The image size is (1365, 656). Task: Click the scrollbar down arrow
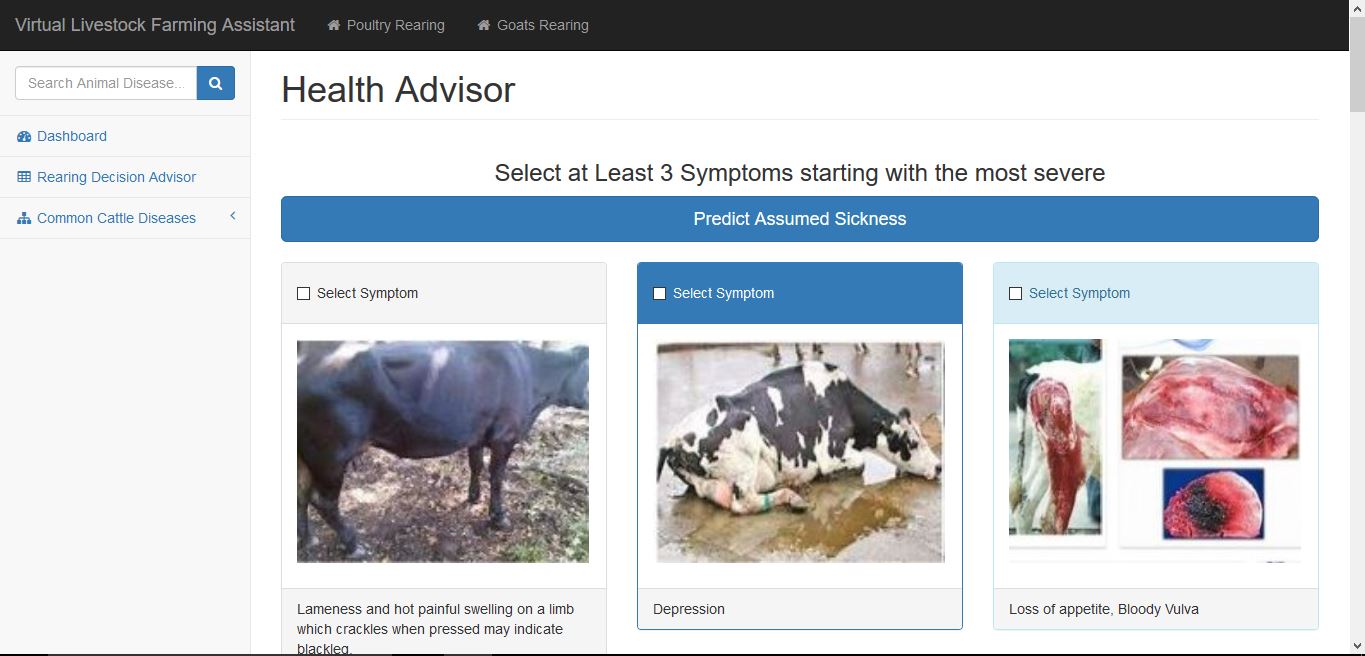[1357, 646]
